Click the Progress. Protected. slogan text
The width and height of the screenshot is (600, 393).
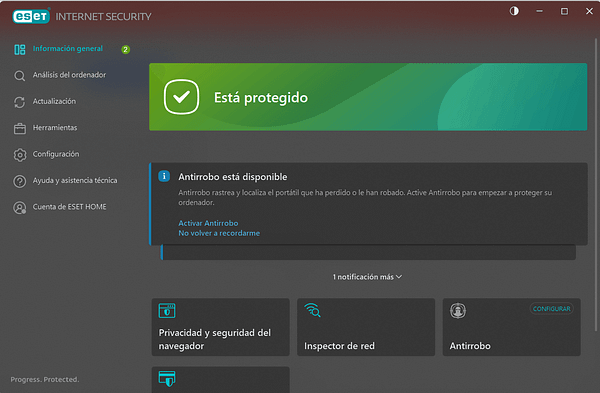click(45, 379)
